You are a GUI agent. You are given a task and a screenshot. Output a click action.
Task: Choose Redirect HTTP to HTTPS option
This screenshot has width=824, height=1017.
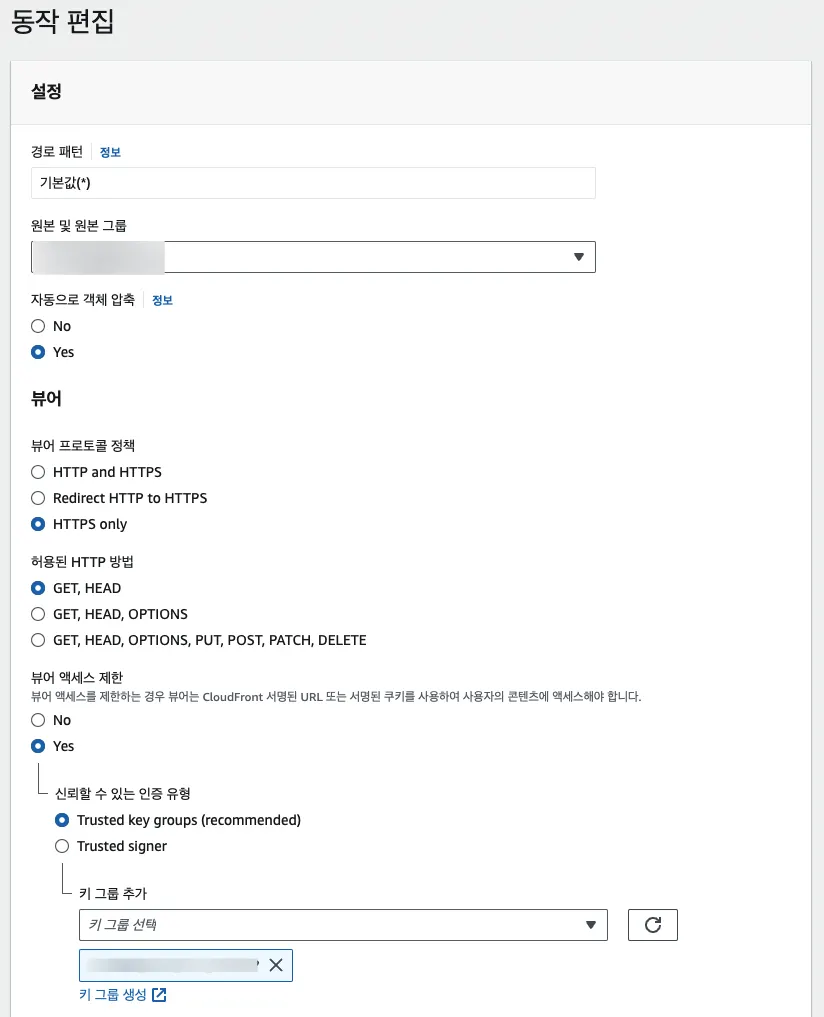(x=38, y=498)
